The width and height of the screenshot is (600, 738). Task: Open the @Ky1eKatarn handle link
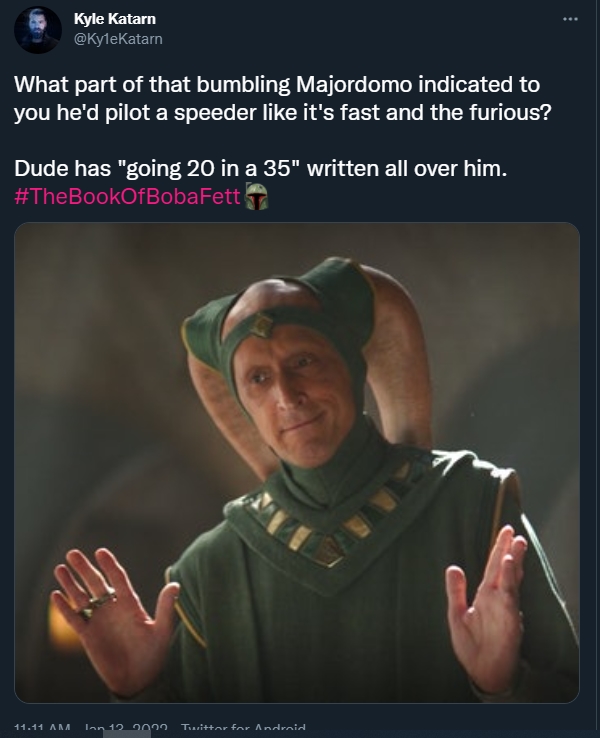pos(118,39)
